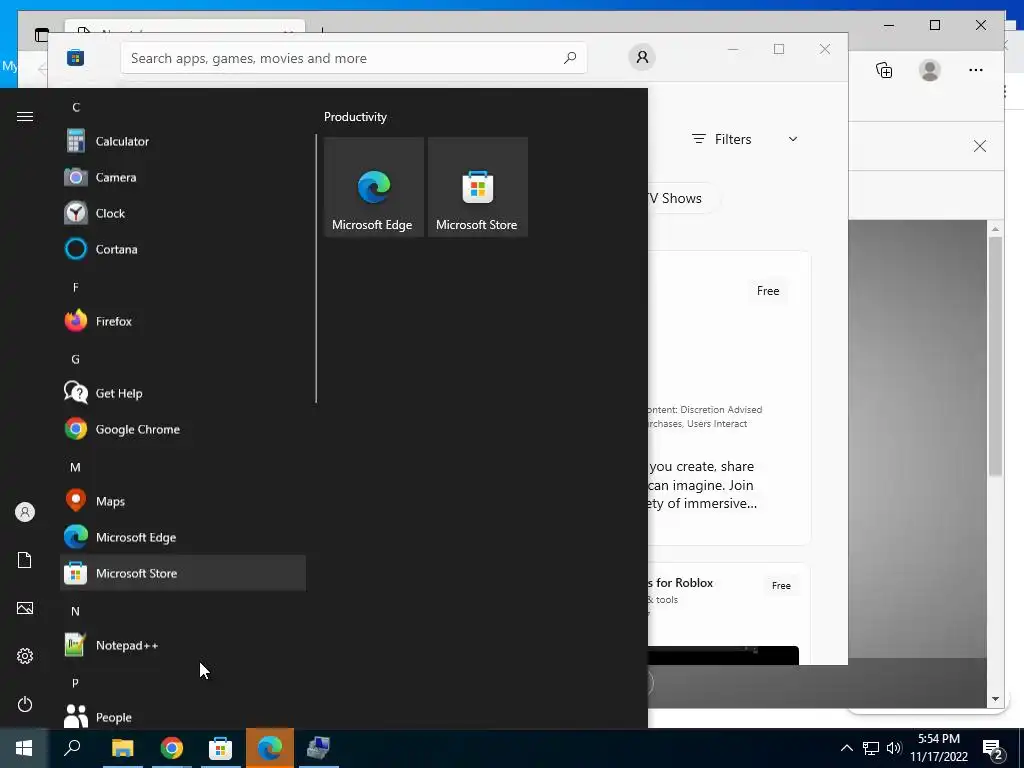Expand the Filters dropdown in Store

pyautogui.click(x=744, y=139)
